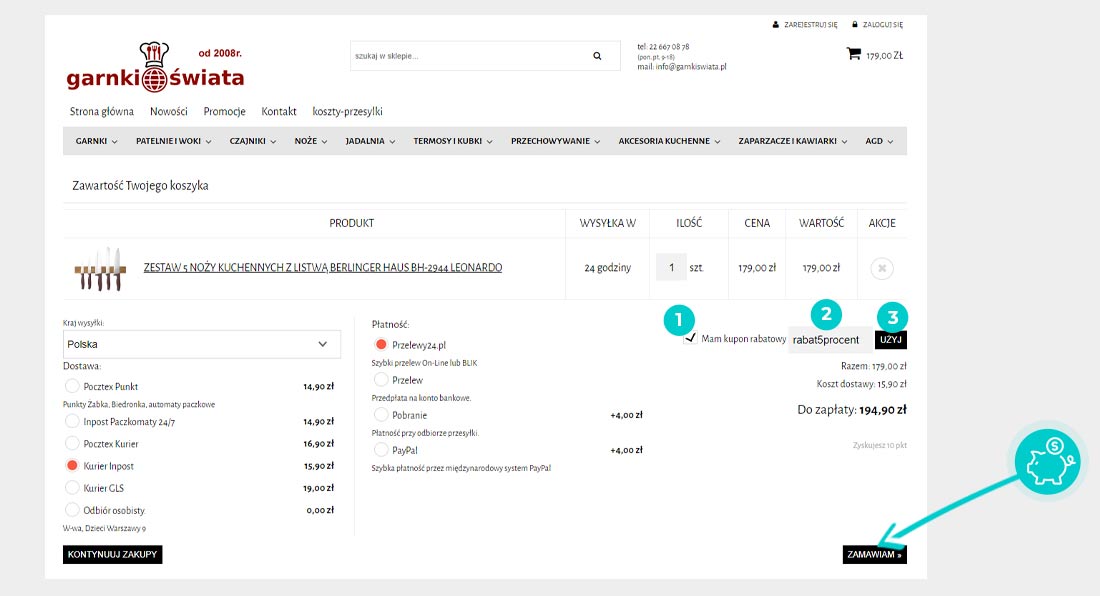Viewport: 1100px width, 596px height.
Task: Select Inpost Paczkomaty 24/7 delivery
Action: tap(72, 421)
